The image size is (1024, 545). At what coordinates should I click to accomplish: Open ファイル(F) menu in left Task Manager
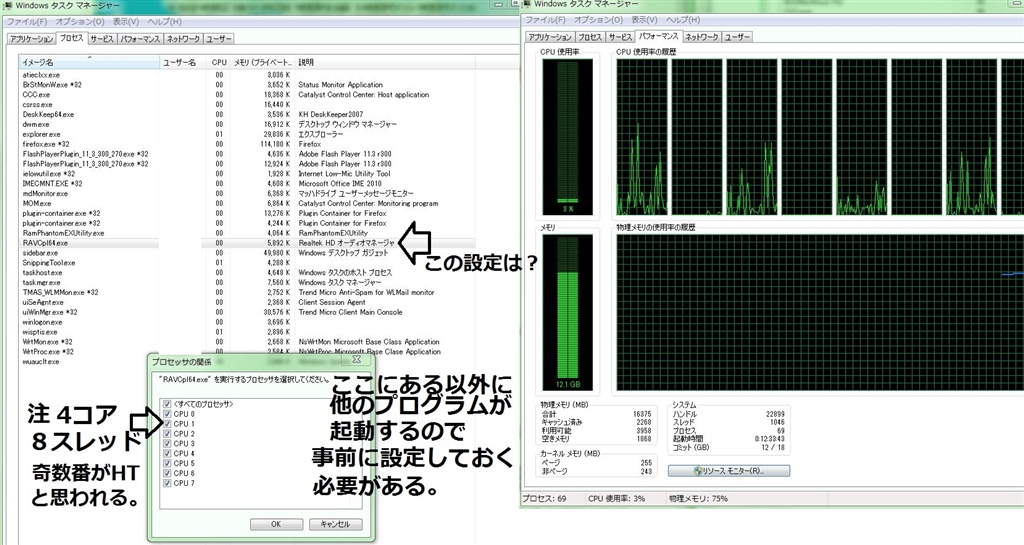(27, 22)
